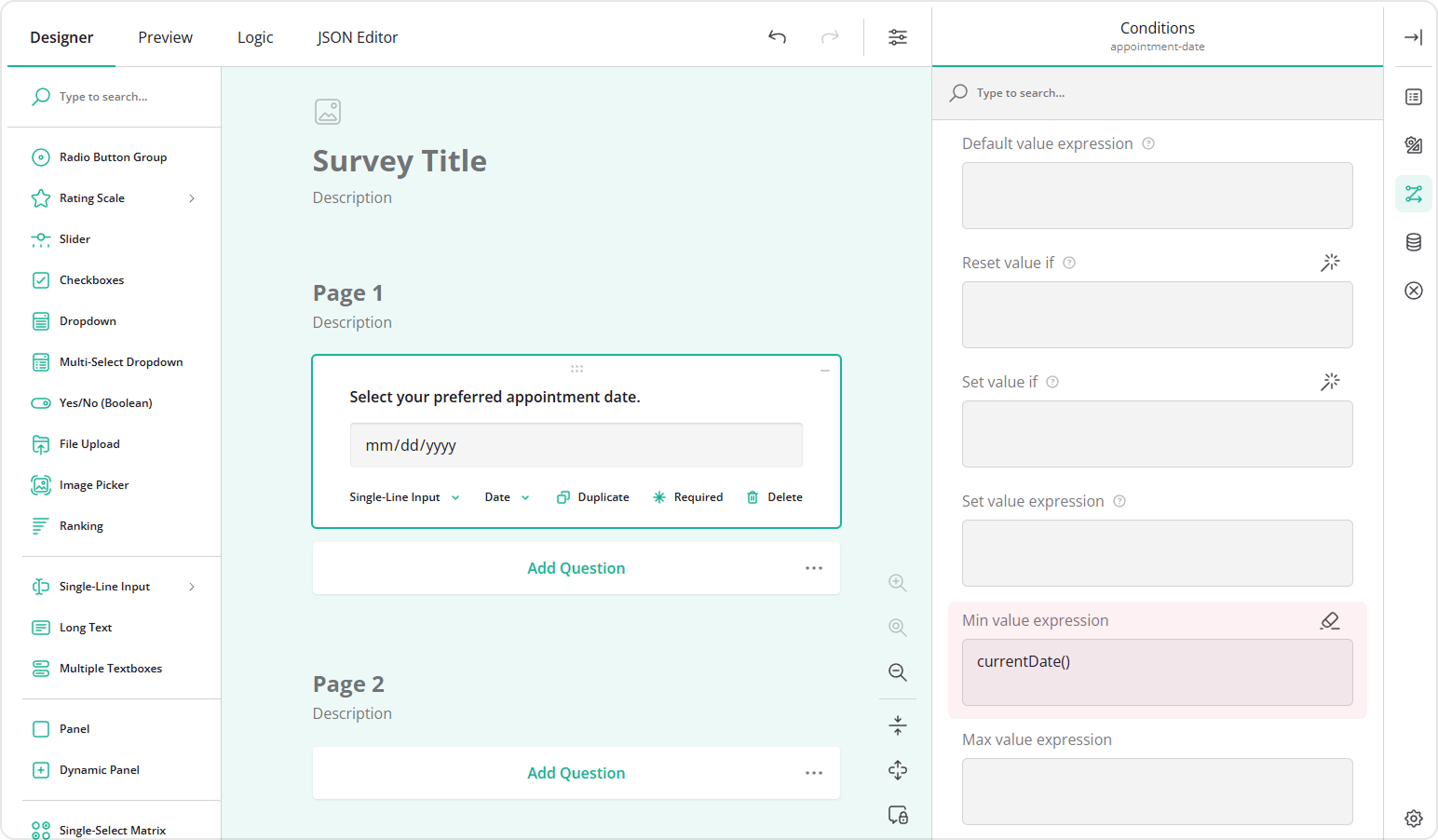Collapse pages with the compress arrows icon

pyautogui.click(x=897, y=725)
